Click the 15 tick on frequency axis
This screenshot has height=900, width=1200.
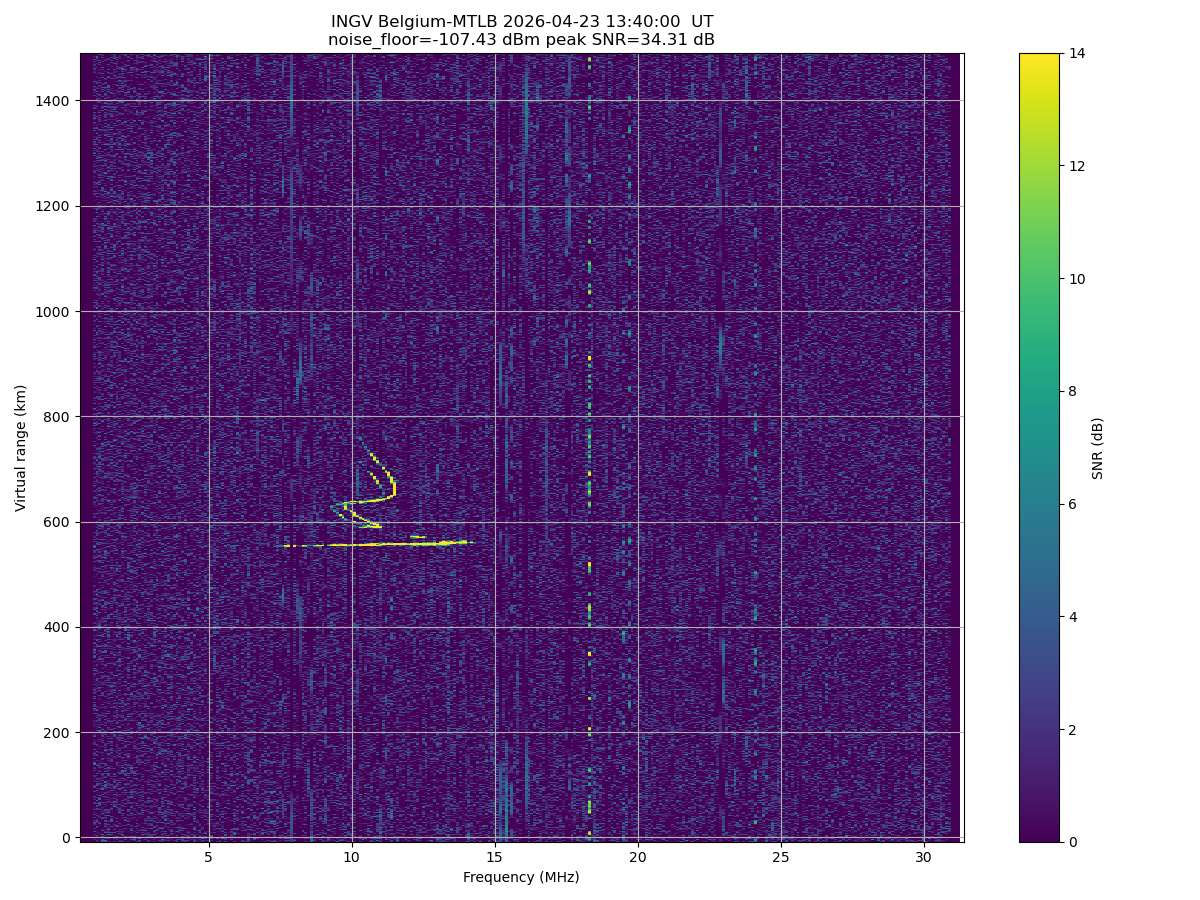click(495, 857)
